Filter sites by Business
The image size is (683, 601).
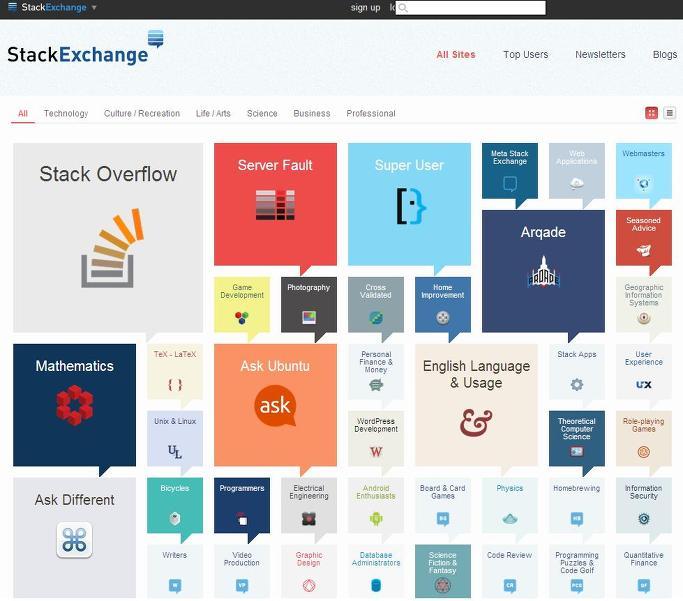(x=311, y=114)
